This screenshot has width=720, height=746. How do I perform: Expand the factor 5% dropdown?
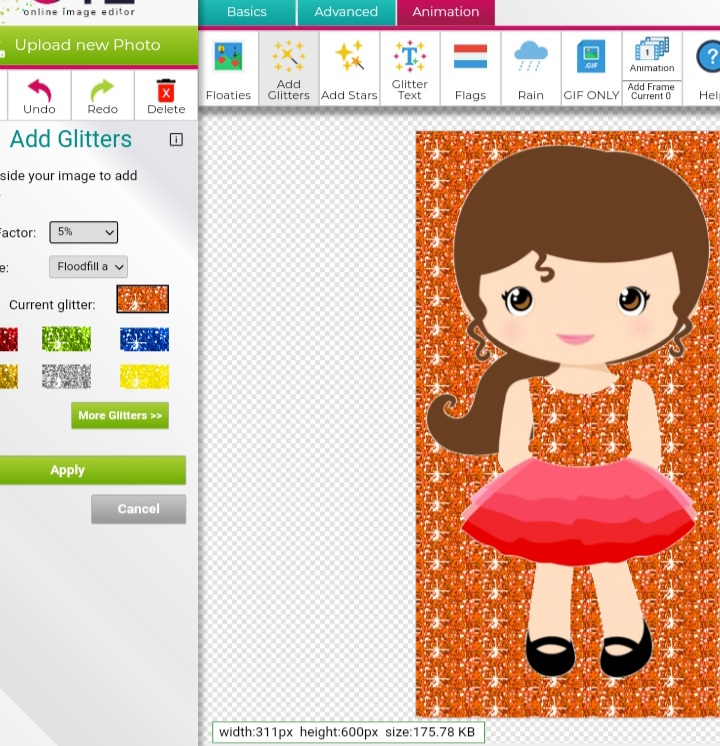[x=84, y=232]
